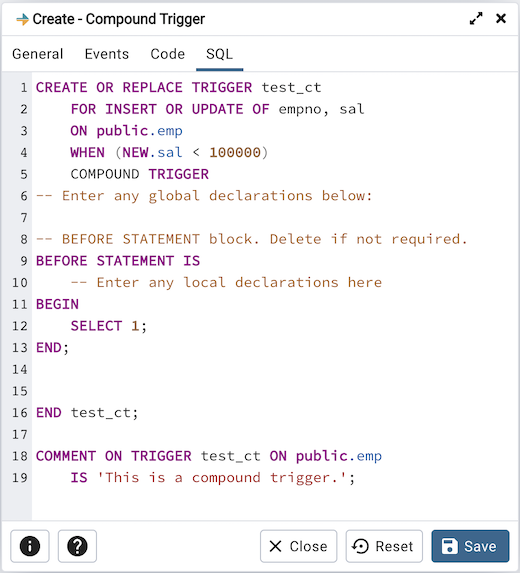
Task: Maximize the dialog with the expand arrows icon
Action: point(476,19)
